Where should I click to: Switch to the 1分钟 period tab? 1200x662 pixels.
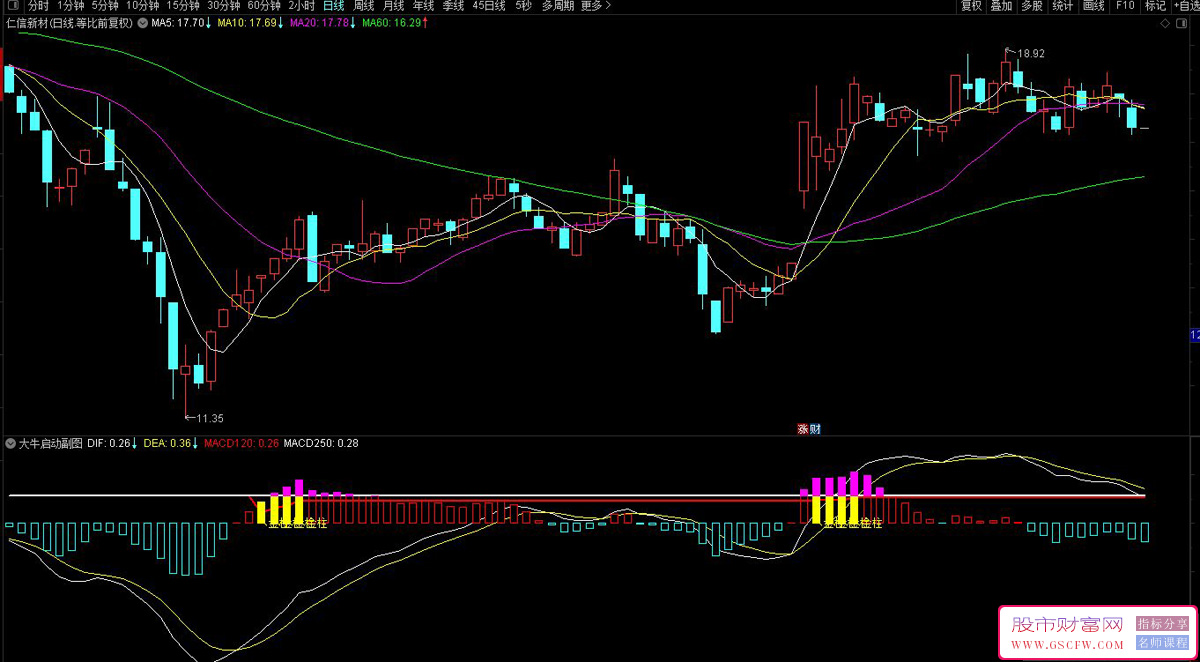click(x=72, y=6)
